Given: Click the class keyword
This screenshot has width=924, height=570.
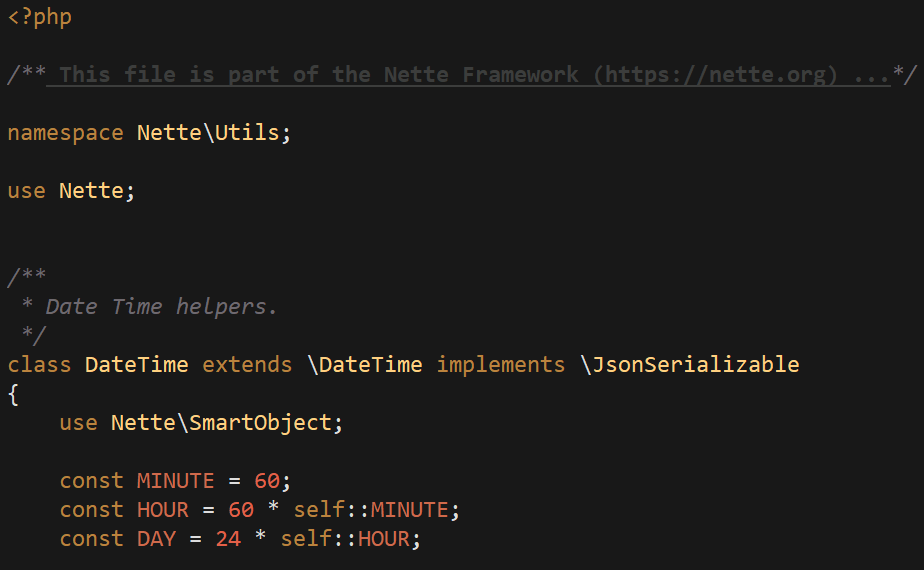Looking at the screenshot, I should click(x=40, y=365).
